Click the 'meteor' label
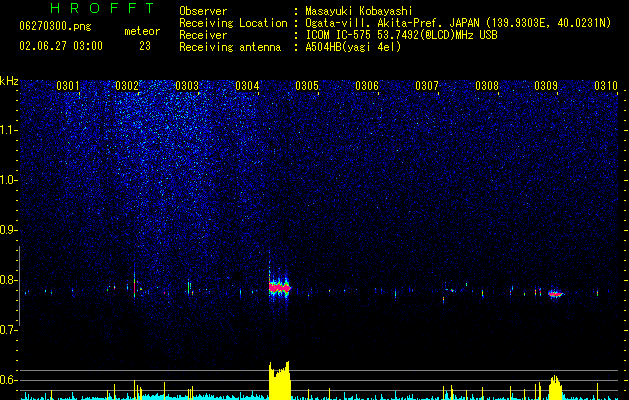This screenshot has width=629, height=400. 142,31
